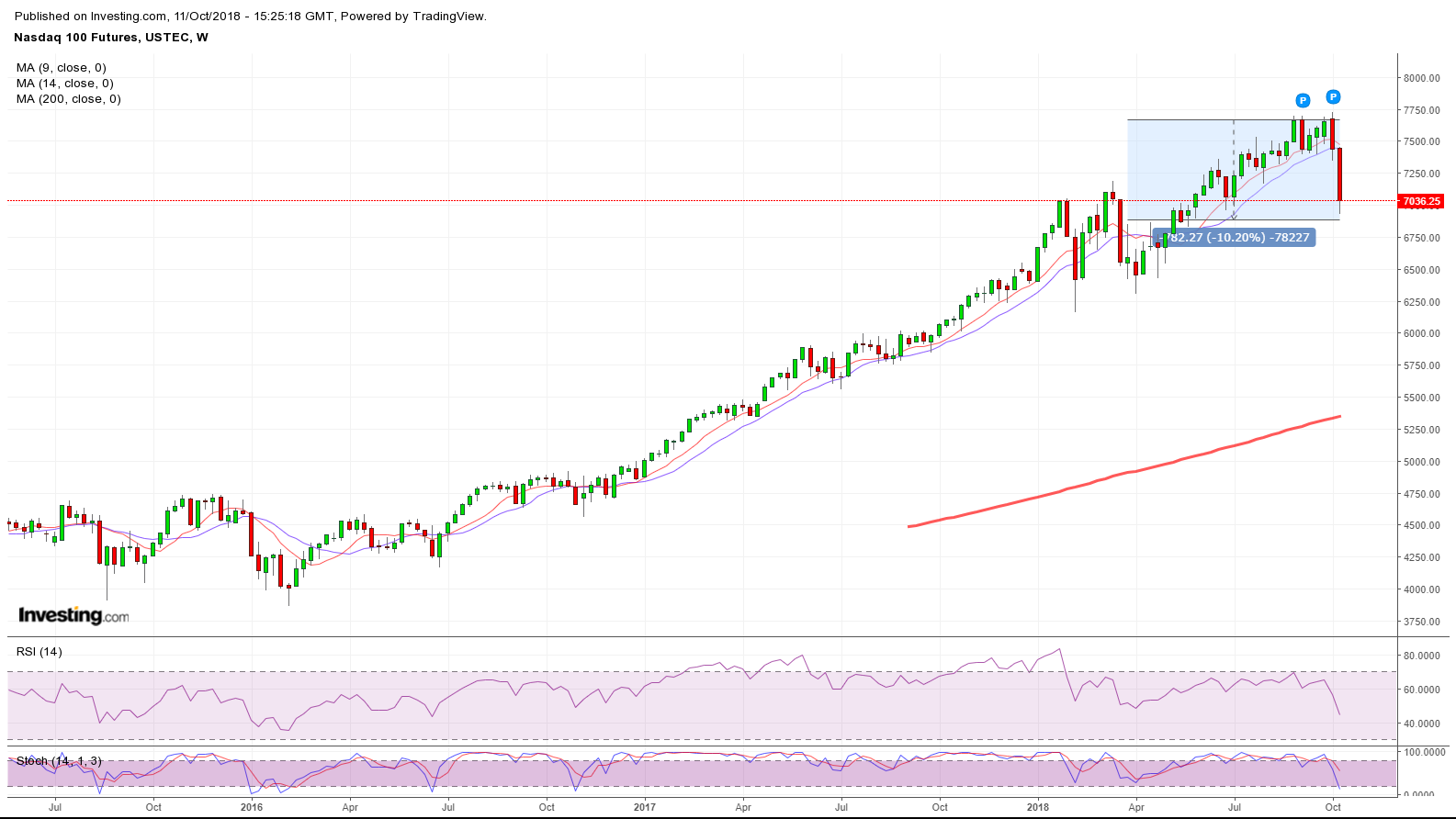Image resolution: width=1456 pixels, height=819 pixels.
Task: Click the 80.0000 level on the RSI axis
Action: coord(1421,656)
